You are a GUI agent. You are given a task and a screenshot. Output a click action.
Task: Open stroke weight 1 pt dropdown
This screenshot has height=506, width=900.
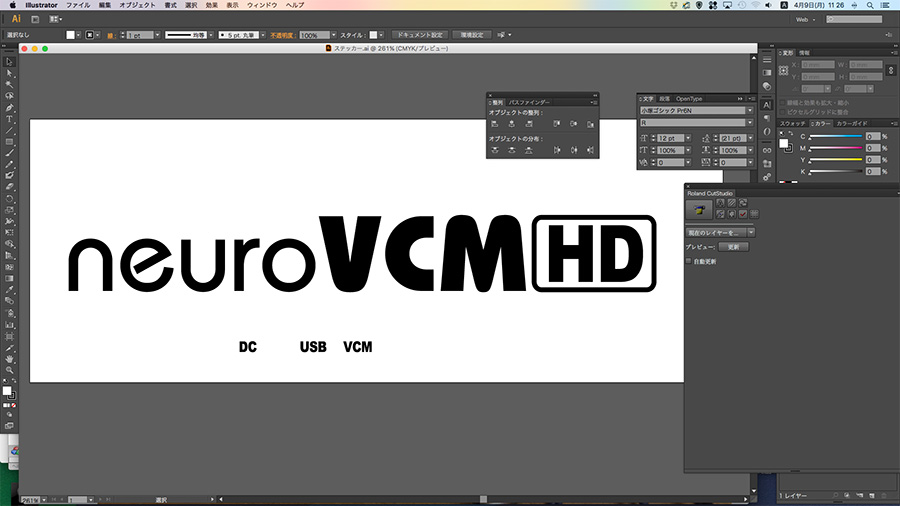point(157,35)
